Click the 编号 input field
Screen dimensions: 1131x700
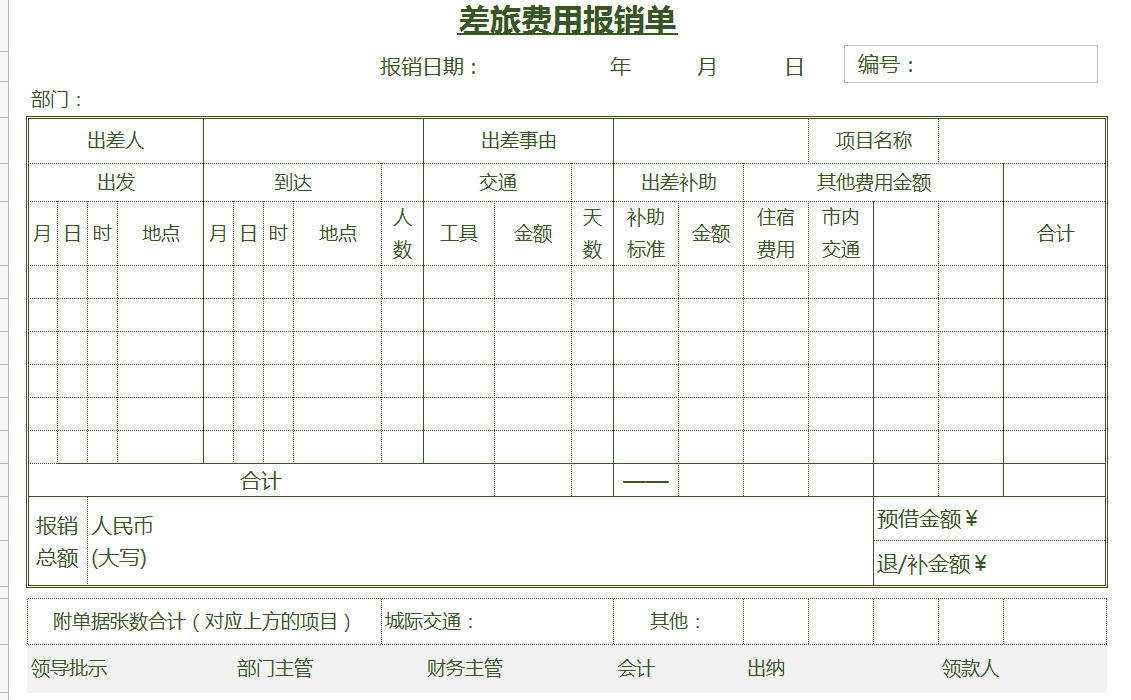1000,65
